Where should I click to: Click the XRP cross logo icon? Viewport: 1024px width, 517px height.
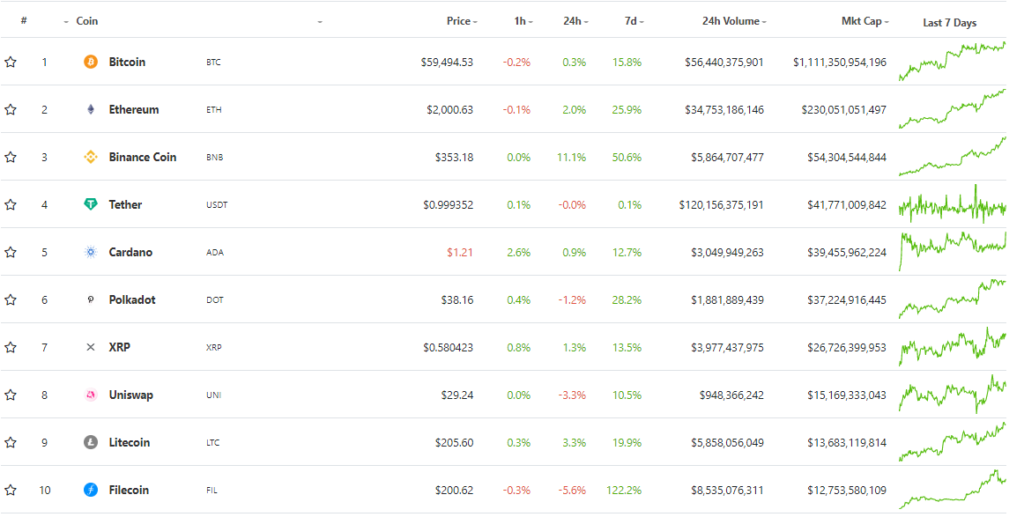(91, 347)
